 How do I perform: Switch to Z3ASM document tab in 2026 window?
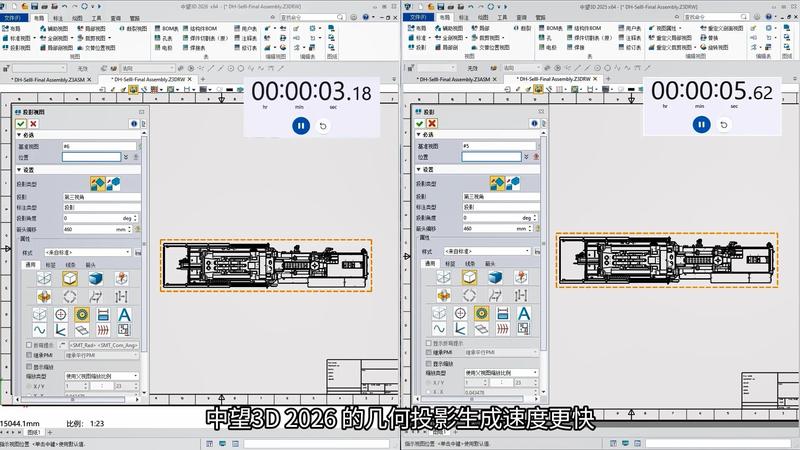point(49,80)
